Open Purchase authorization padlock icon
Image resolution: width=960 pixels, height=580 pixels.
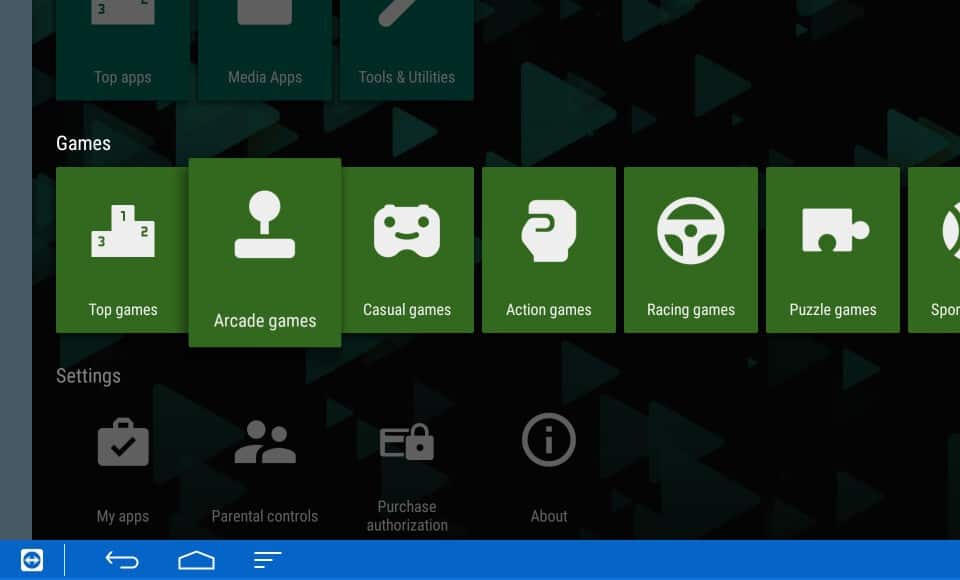[407, 440]
